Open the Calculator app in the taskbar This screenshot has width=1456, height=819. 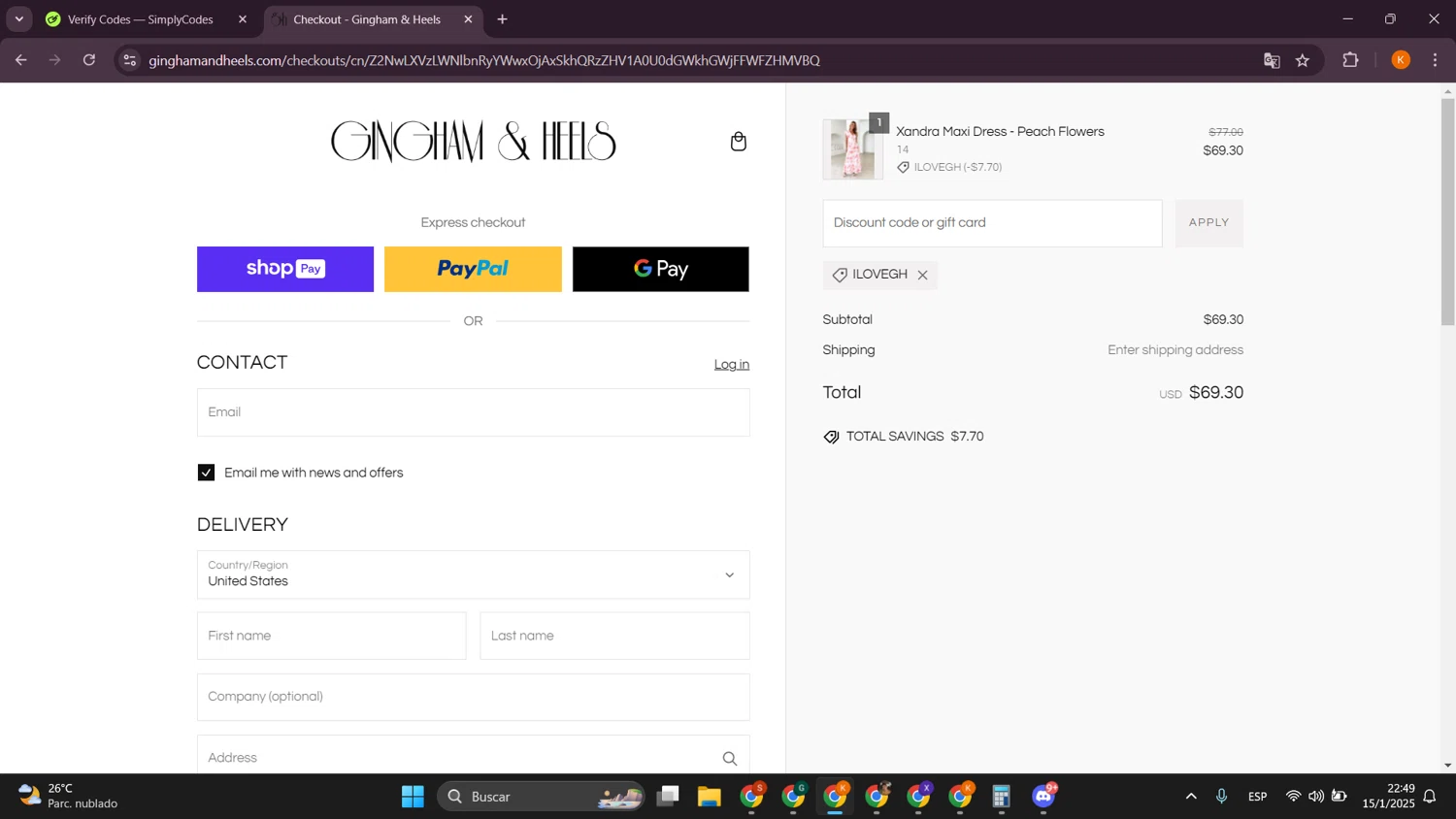point(1002,797)
